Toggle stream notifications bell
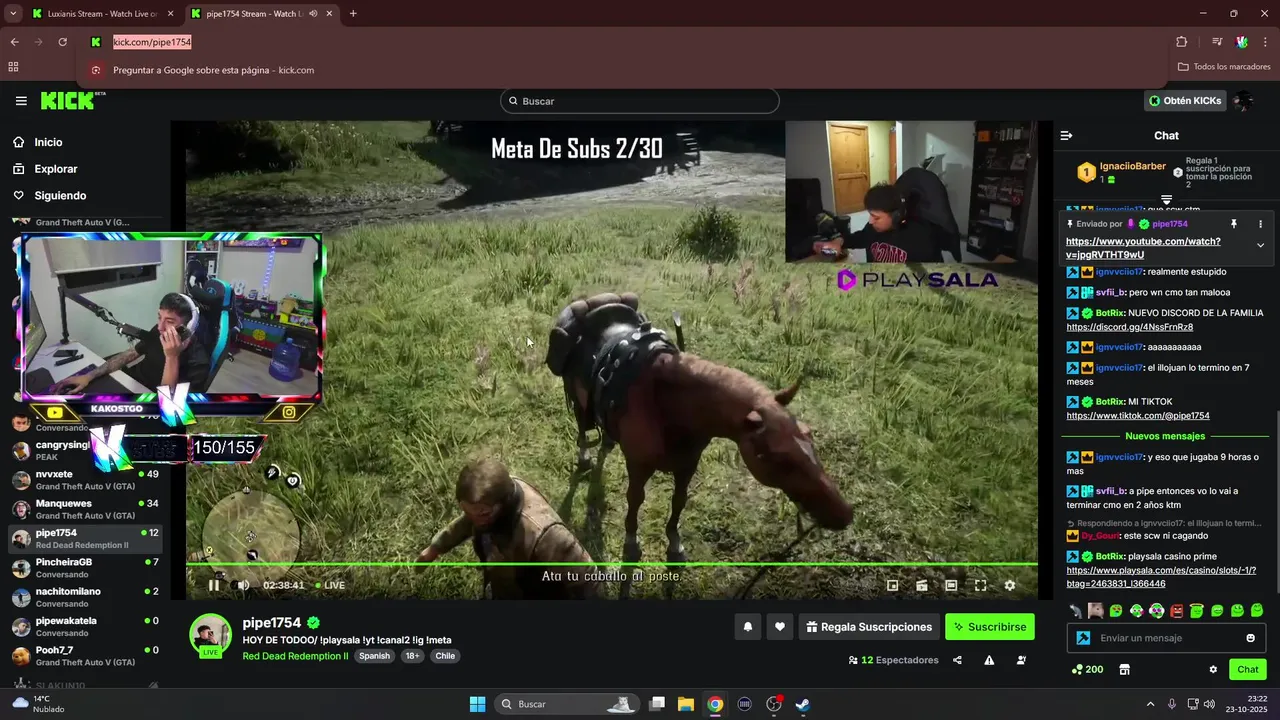The image size is (1280, 720). tap(747, 627)
